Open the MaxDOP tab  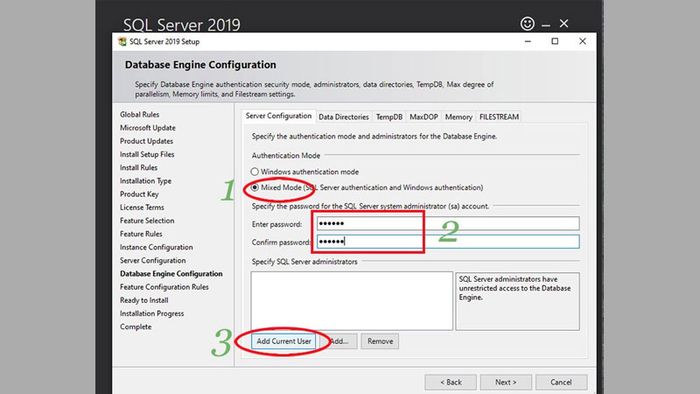424,117
